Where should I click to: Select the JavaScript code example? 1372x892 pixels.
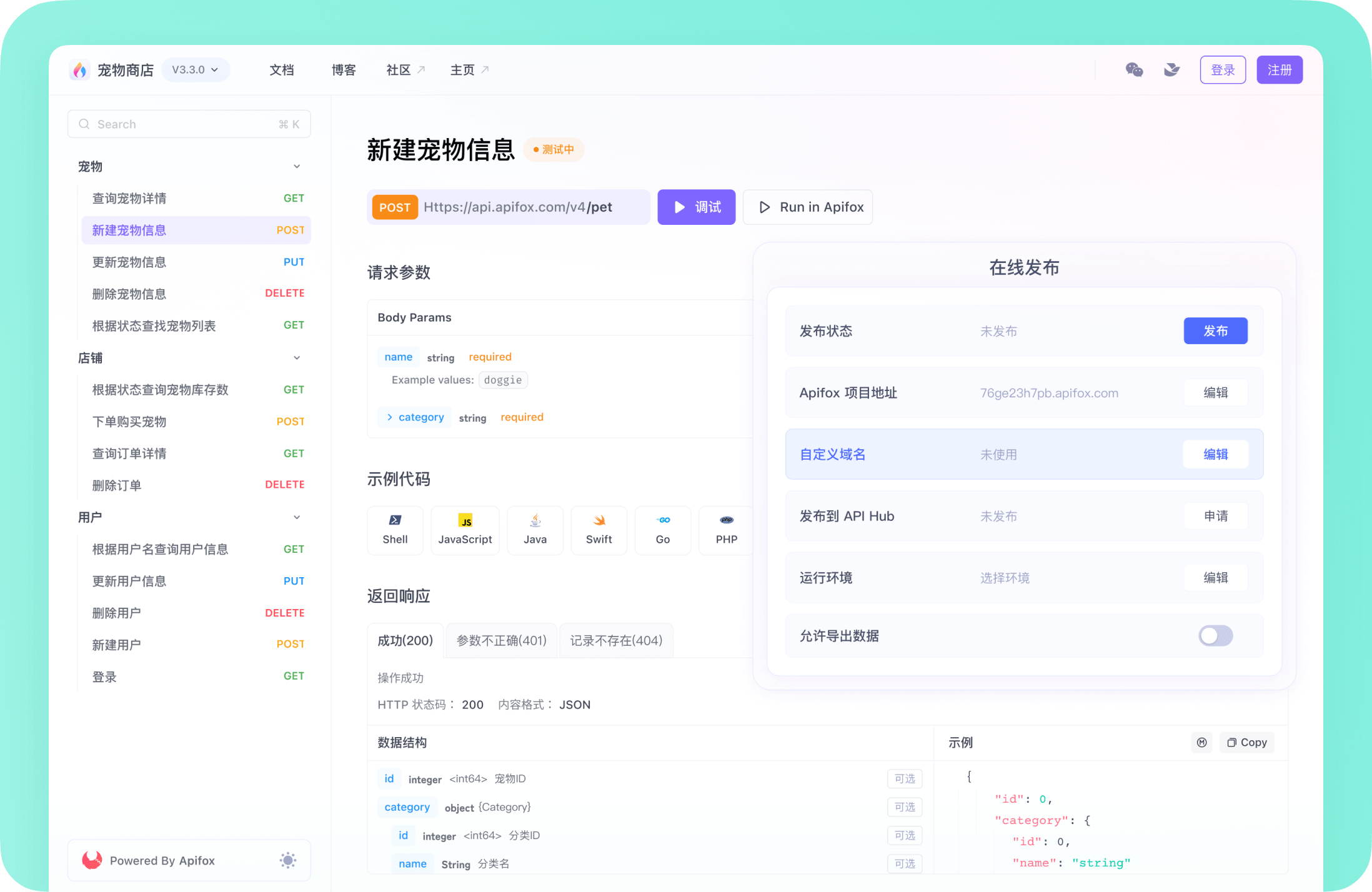[465, 530]
